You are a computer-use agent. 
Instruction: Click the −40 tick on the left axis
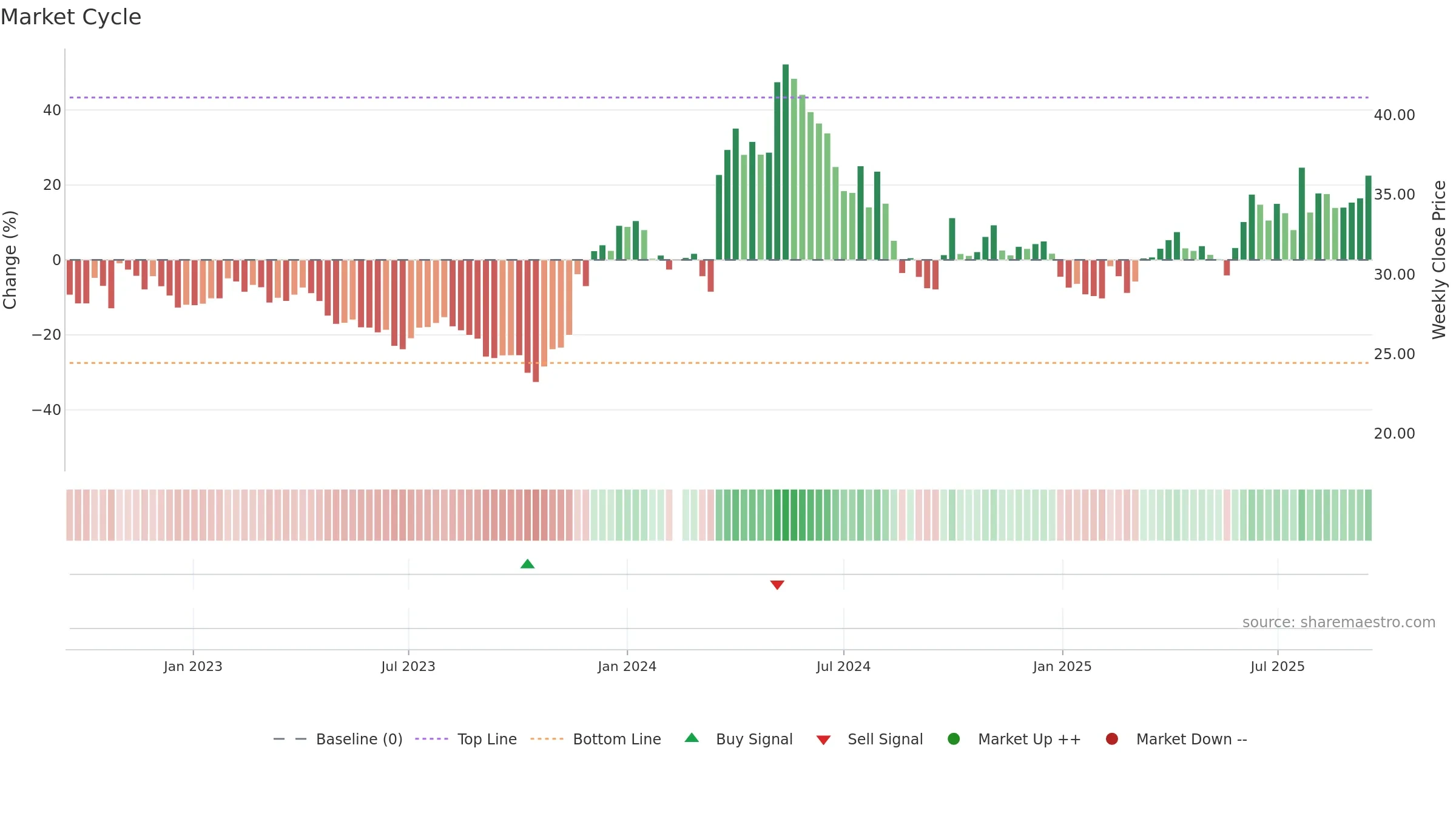tap(47, 410)
